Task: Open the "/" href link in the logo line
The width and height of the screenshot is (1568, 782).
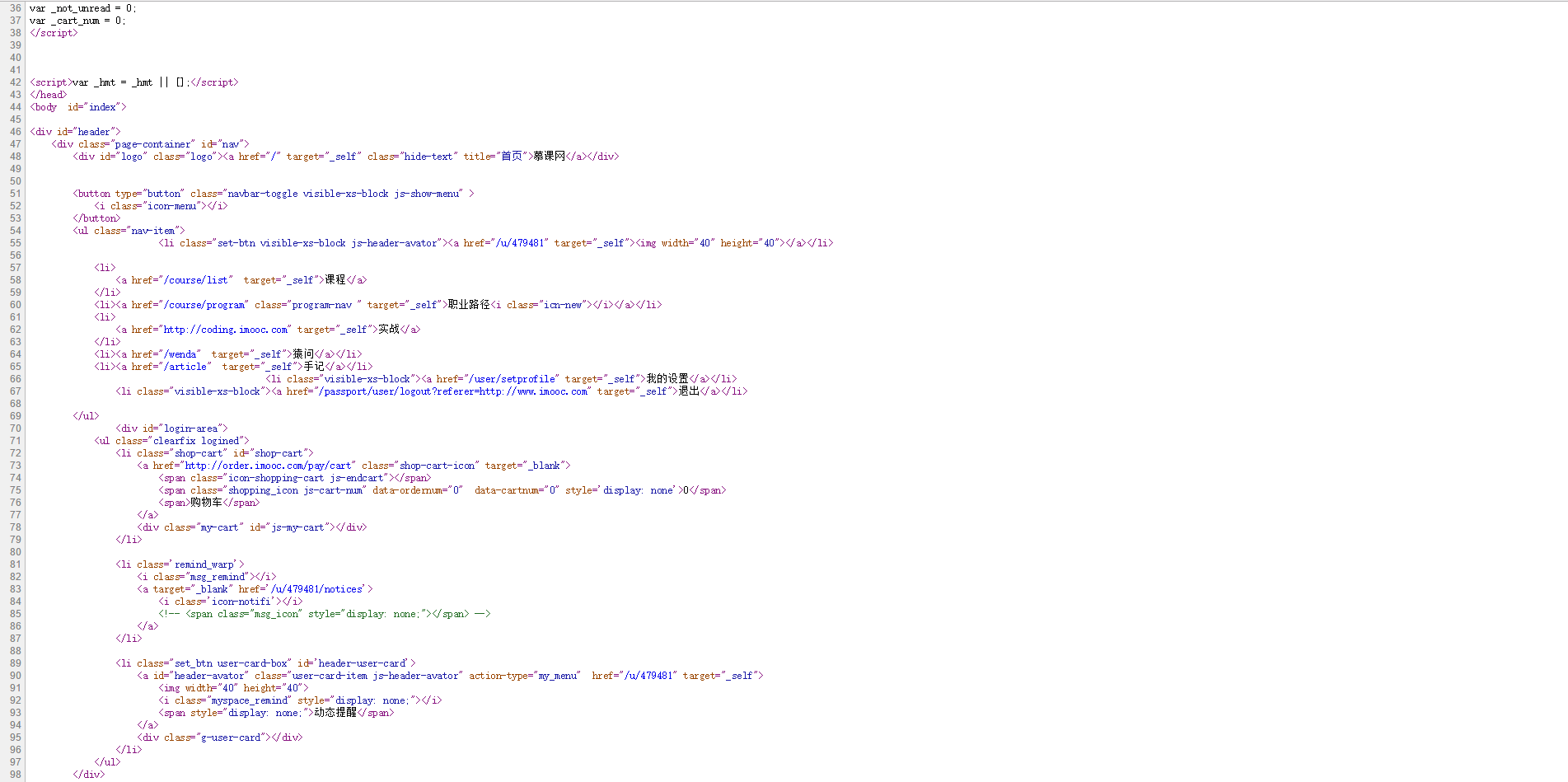Action: click(x=277, y=157)
